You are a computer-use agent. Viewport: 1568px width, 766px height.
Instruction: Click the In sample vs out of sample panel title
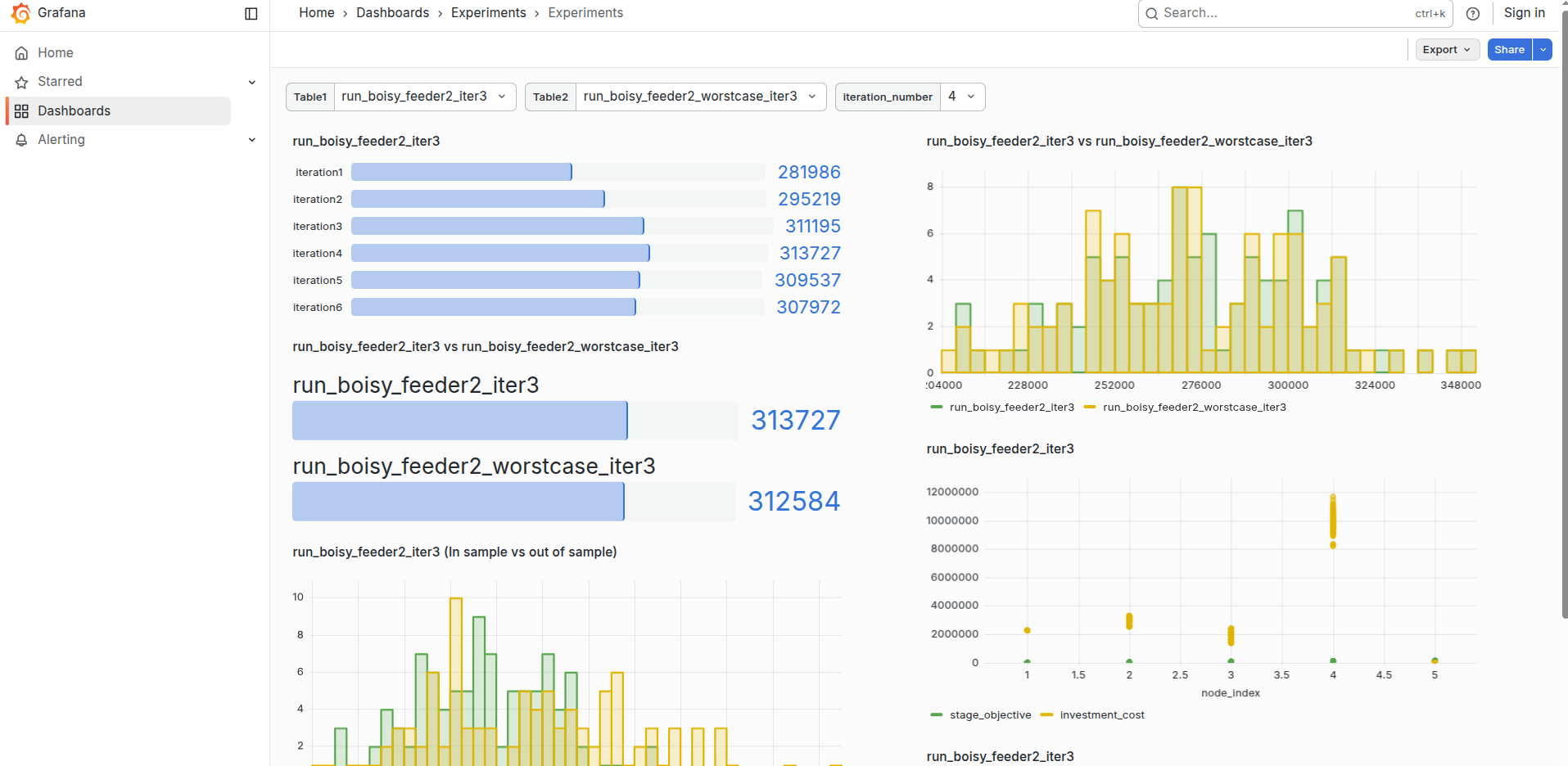[x=454, y=552]
